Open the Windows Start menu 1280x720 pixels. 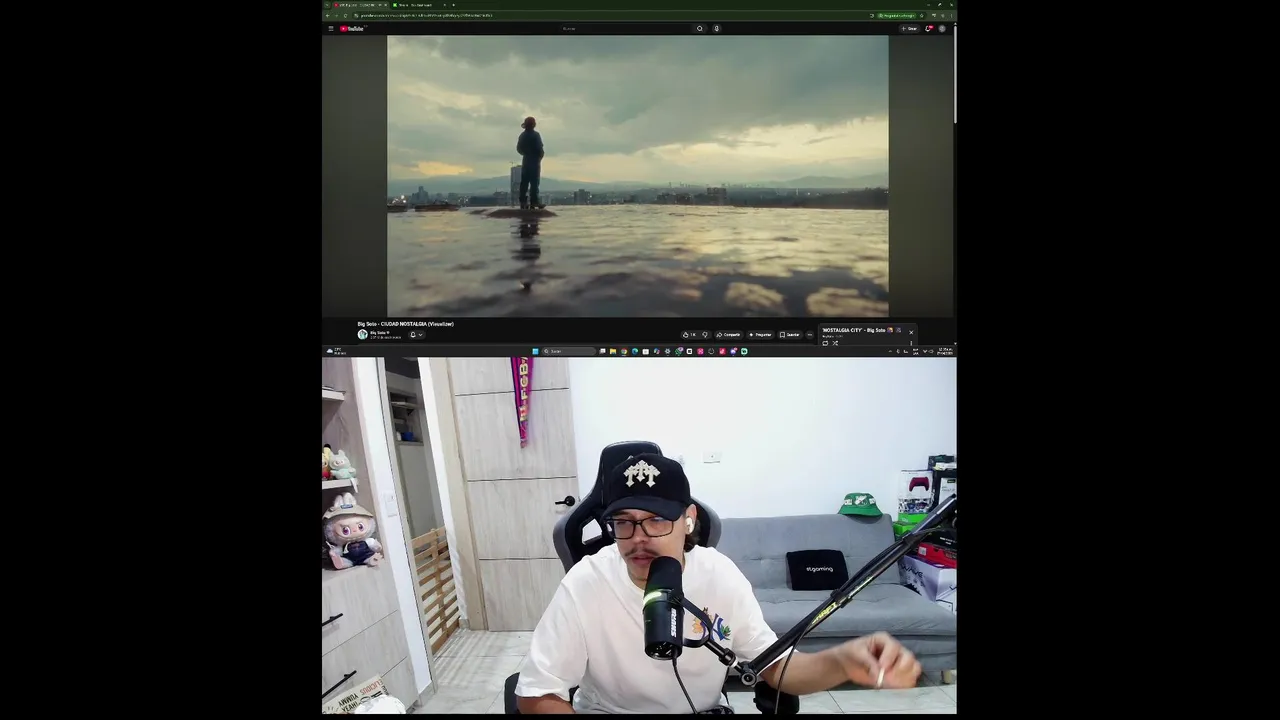click(535, 351)
